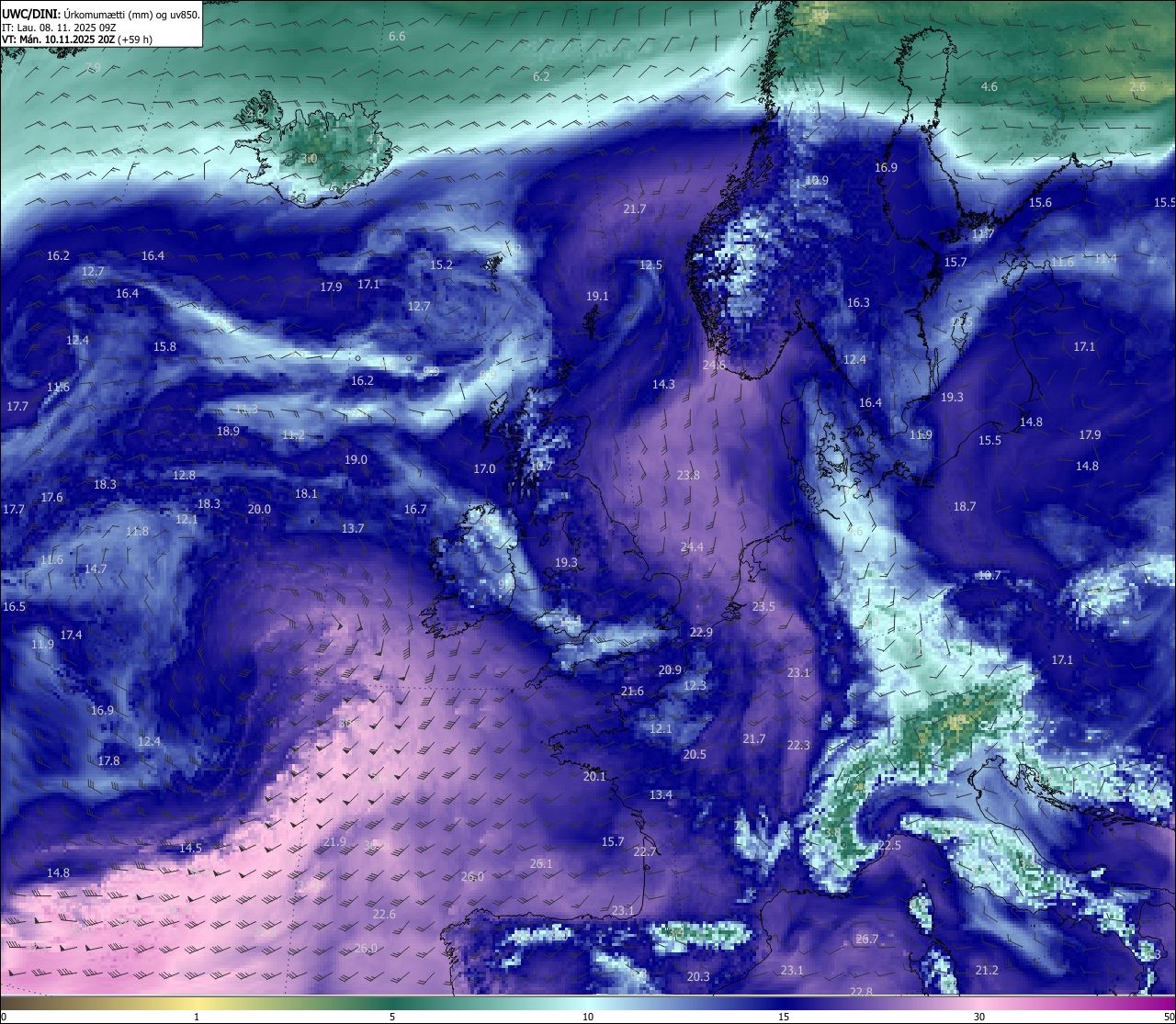Click the map value 6.6

397,37
